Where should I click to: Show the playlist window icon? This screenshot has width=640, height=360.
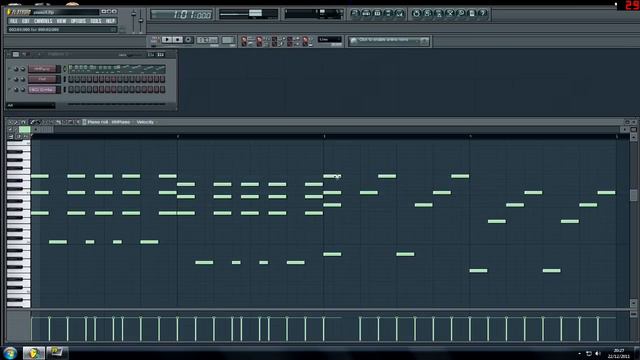[355, 13]
